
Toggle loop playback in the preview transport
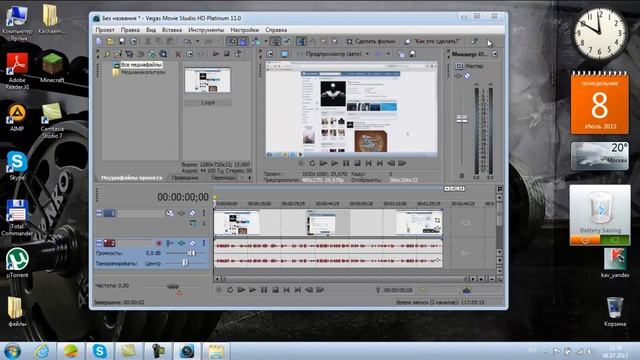tap(312, 163)
